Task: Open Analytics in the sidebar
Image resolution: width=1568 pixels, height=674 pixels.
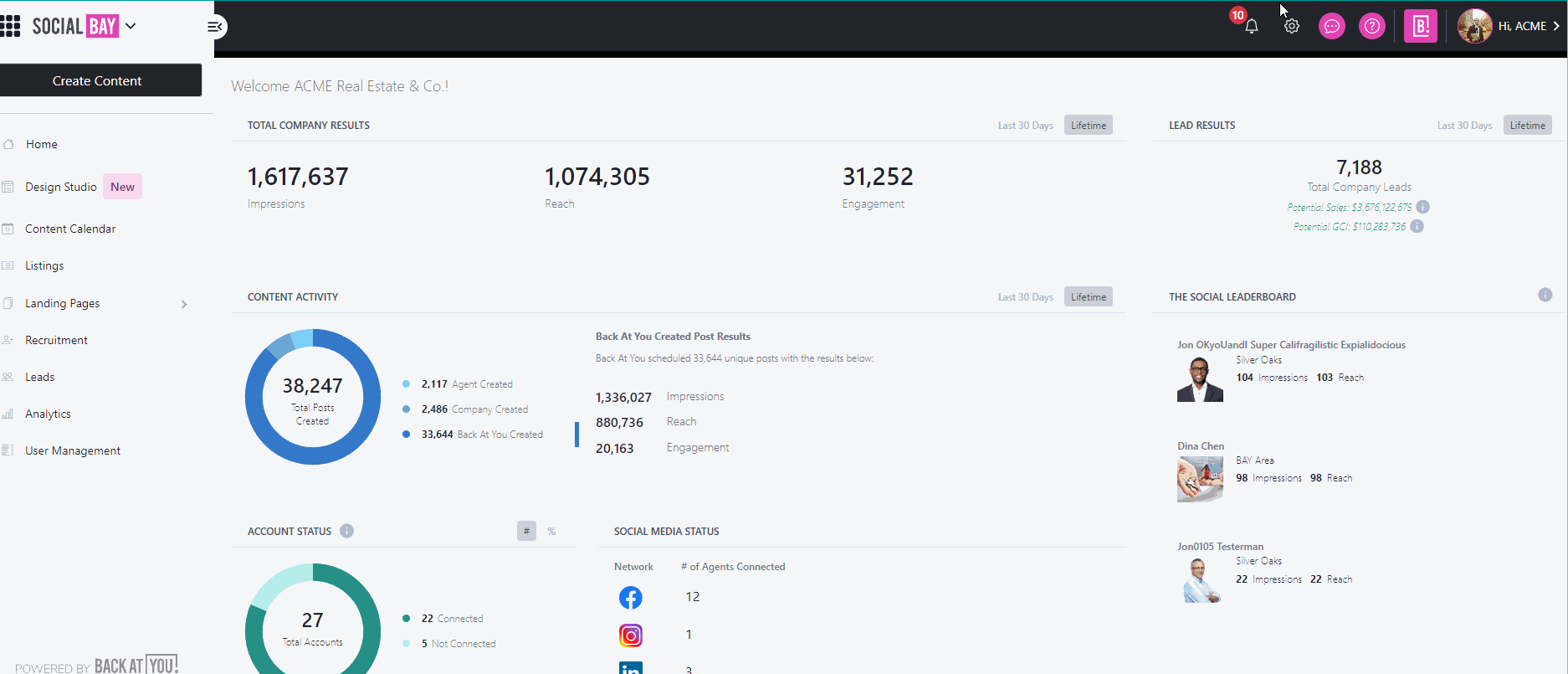Action: coord(48,414)
